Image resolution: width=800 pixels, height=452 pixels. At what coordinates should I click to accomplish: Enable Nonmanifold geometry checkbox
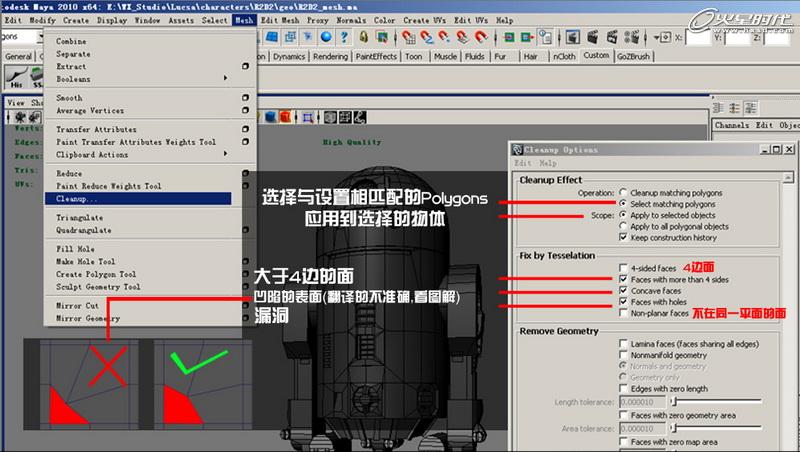click(623, 355)
